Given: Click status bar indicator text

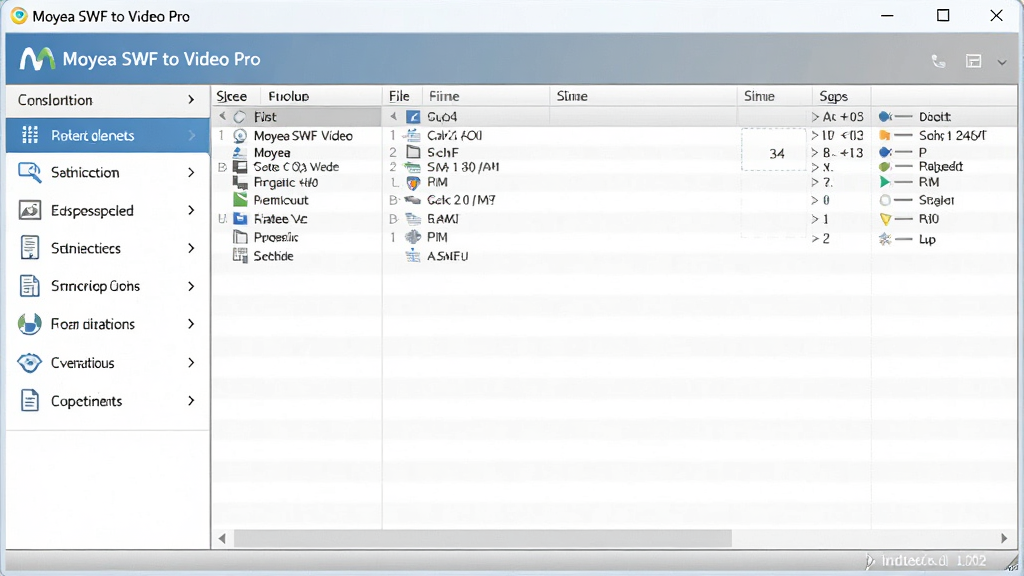Looking at the screenshot, I should click(x=933, y=561).
